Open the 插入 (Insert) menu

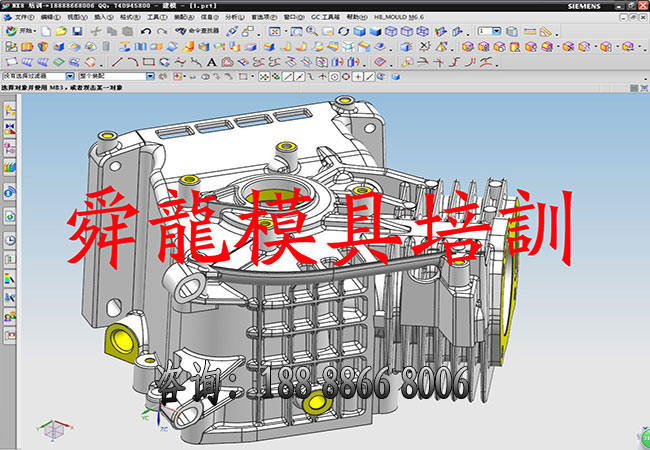point(104,17)
